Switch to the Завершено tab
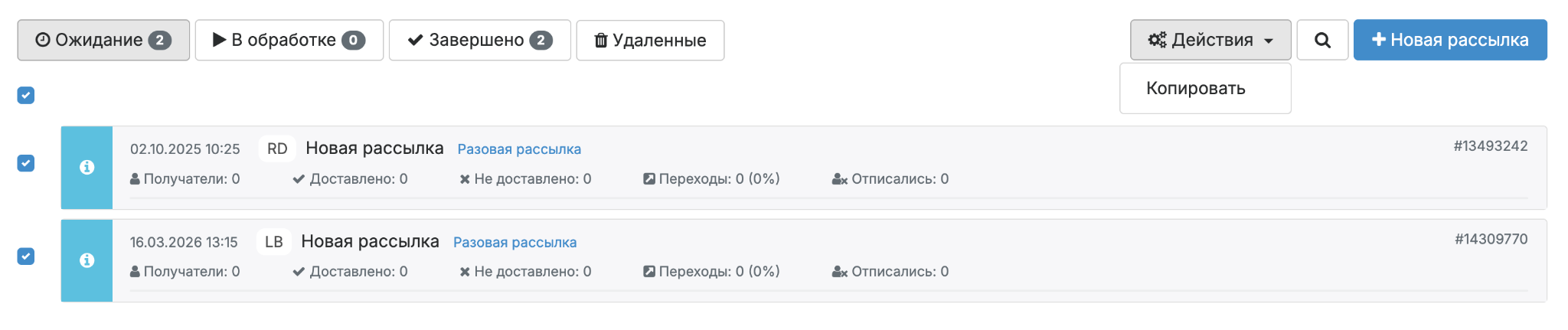Viewport: 1568px width, 330px height. coord(479,40)
